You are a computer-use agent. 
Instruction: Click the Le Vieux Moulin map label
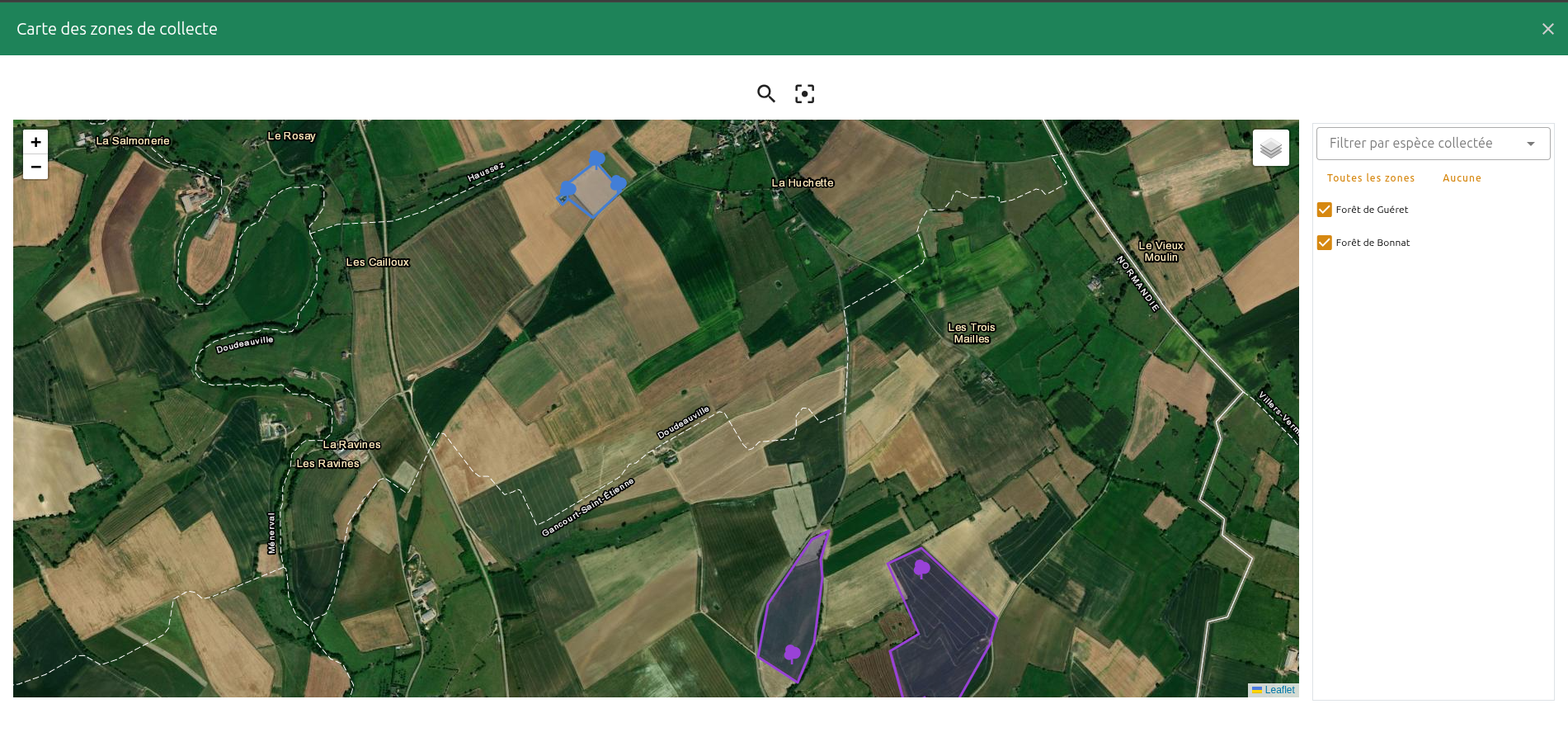pyautogui.click(x=1161, y=252)
